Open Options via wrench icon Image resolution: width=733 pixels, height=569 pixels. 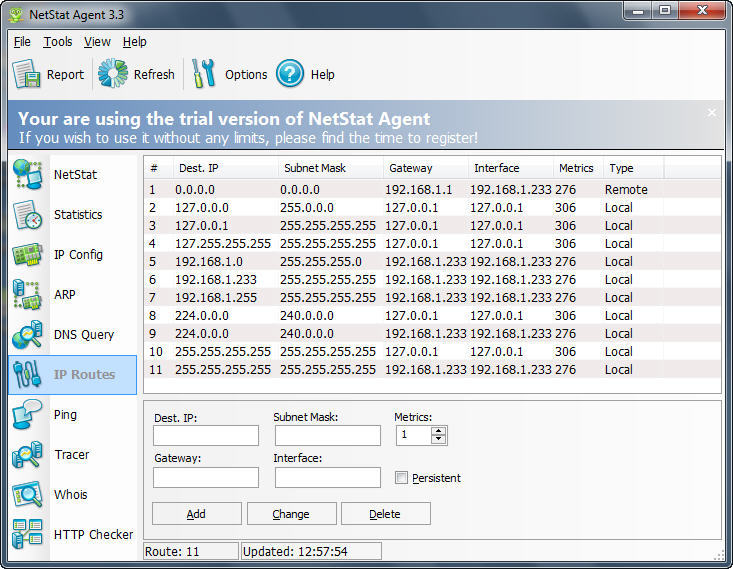(203, 73)
